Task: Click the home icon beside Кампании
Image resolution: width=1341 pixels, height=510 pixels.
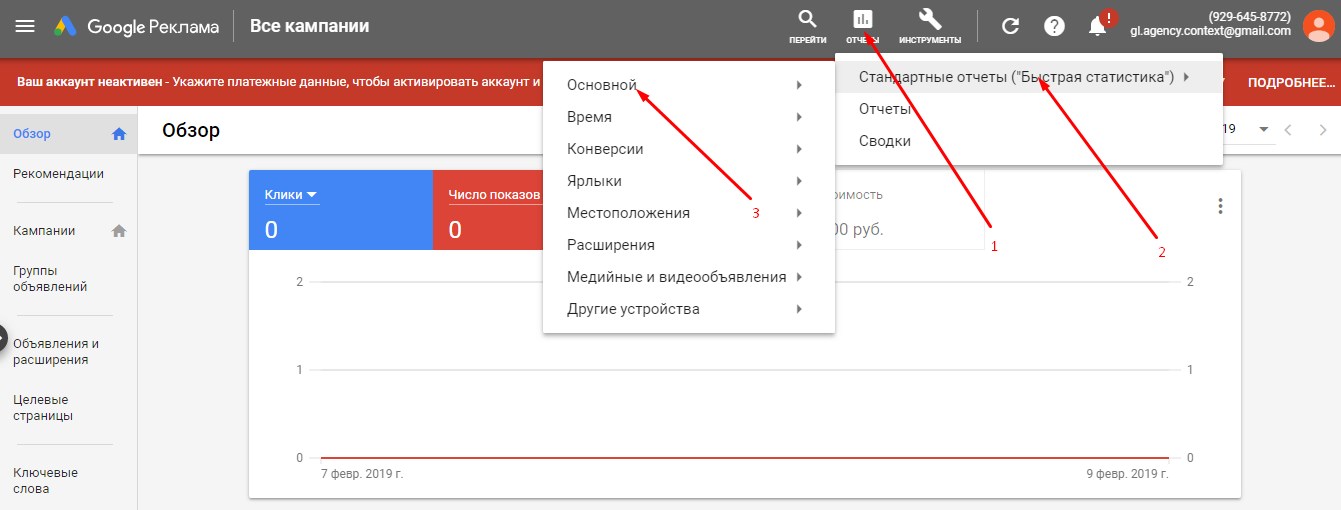Action: click(x=119, y=231)
